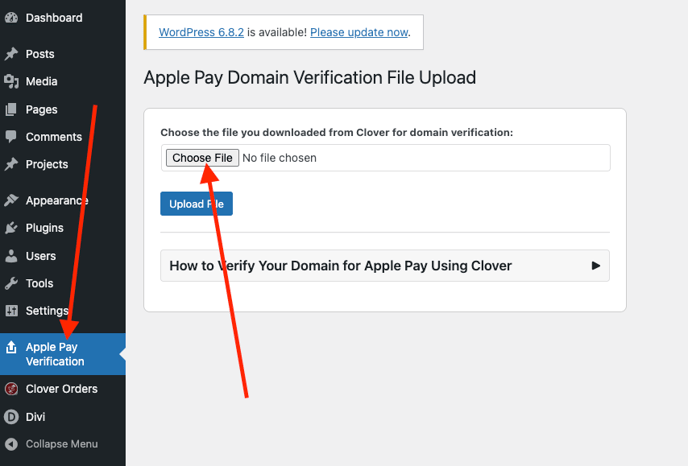The image size is (688, 466).
Task: Click the Apple Pay Domain Verification File Upload heading
Action: [310, 78]
